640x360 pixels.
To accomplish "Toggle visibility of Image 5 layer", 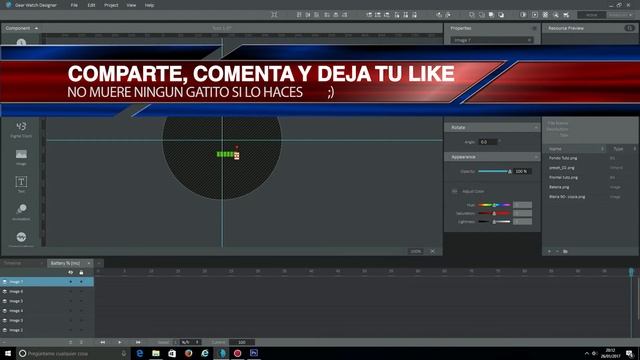I will [x=71, y=301].
